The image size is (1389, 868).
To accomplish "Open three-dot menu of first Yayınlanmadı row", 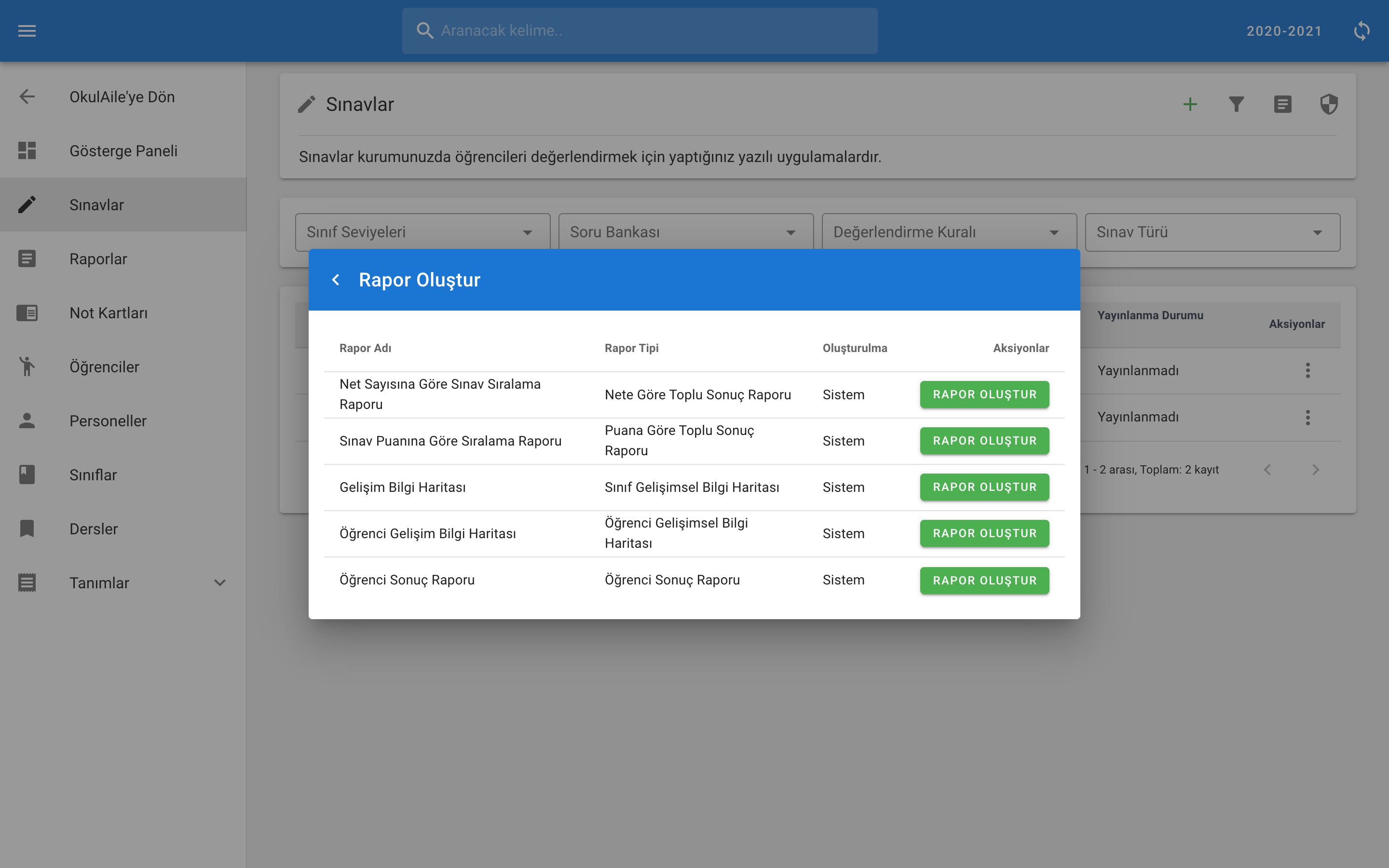I will (x=1307, y=370).
